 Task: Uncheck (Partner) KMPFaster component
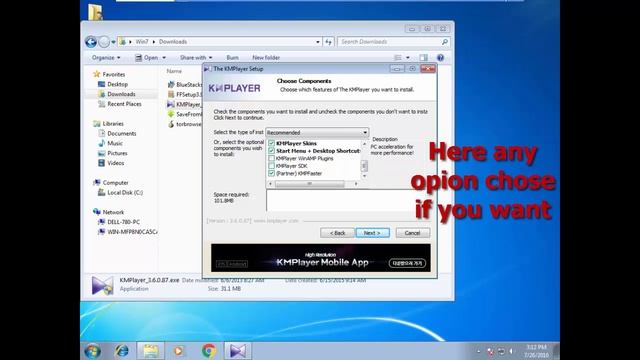tap(271, 173)
